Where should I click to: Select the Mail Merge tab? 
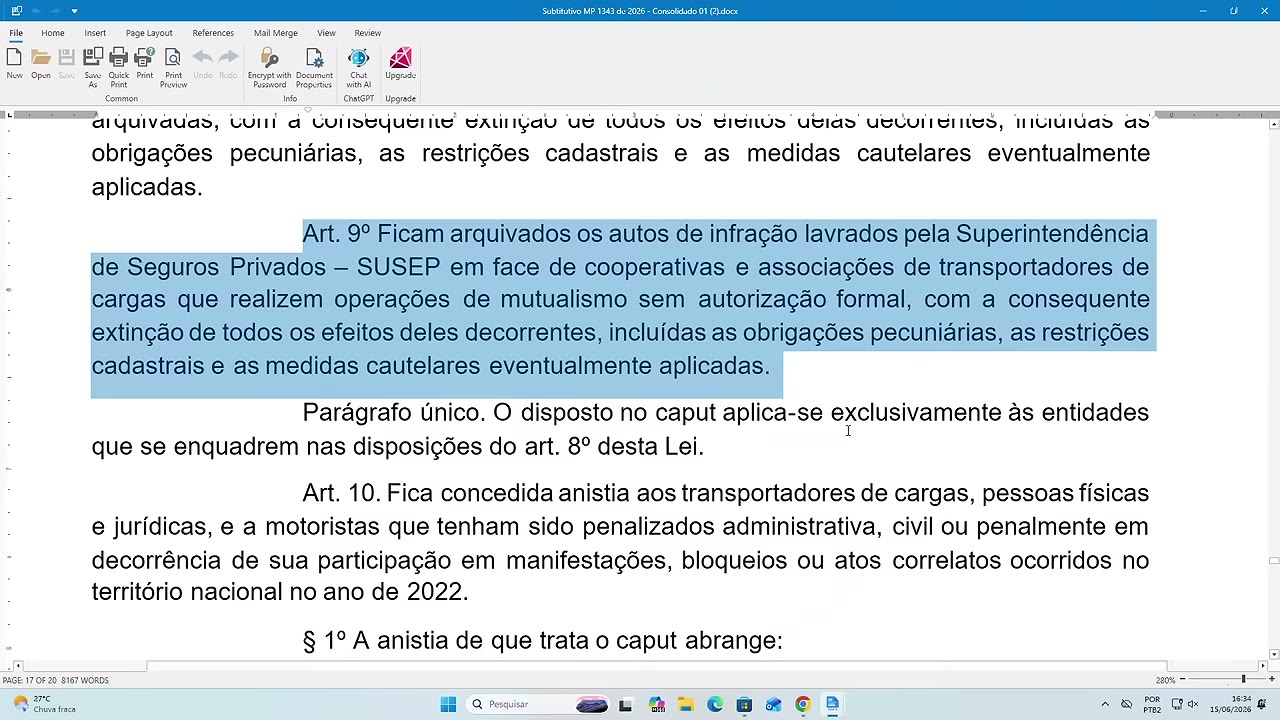pyautogui.click(x=276, y=33)
